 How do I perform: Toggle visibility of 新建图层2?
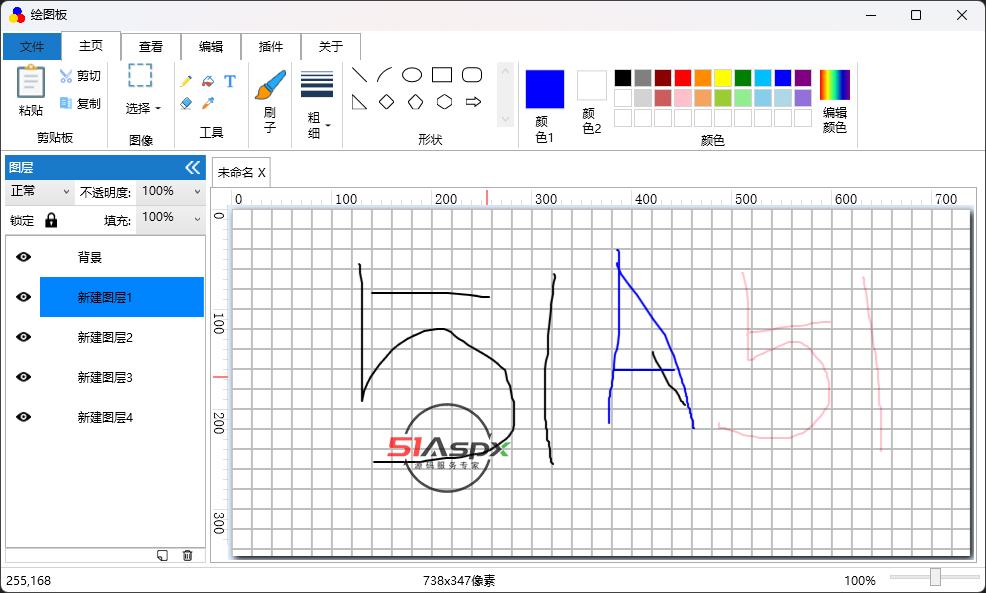pyautogui.click(x=24, y=337)
